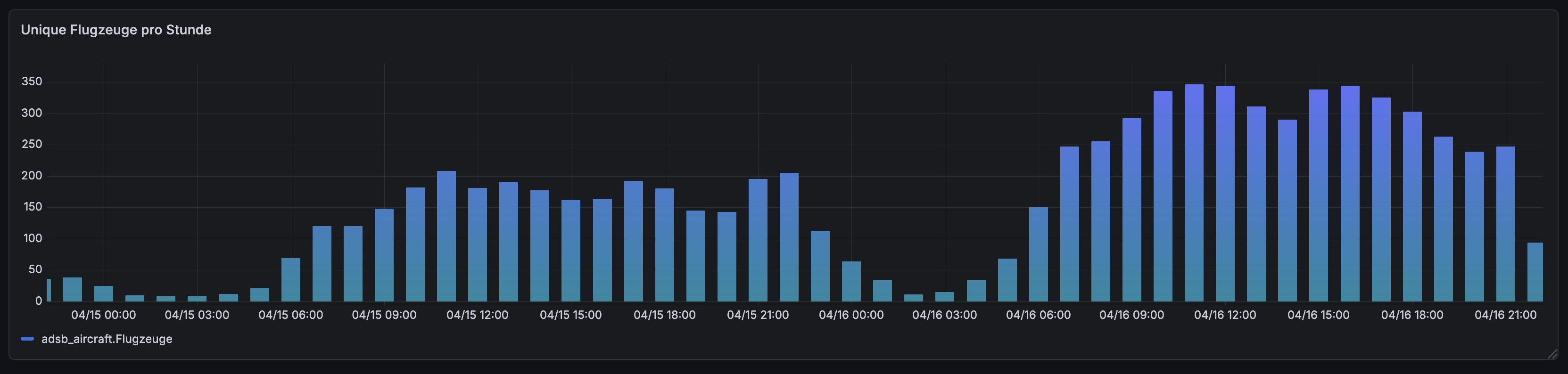Click the bar at 04/16 00:00

point(851,282)
